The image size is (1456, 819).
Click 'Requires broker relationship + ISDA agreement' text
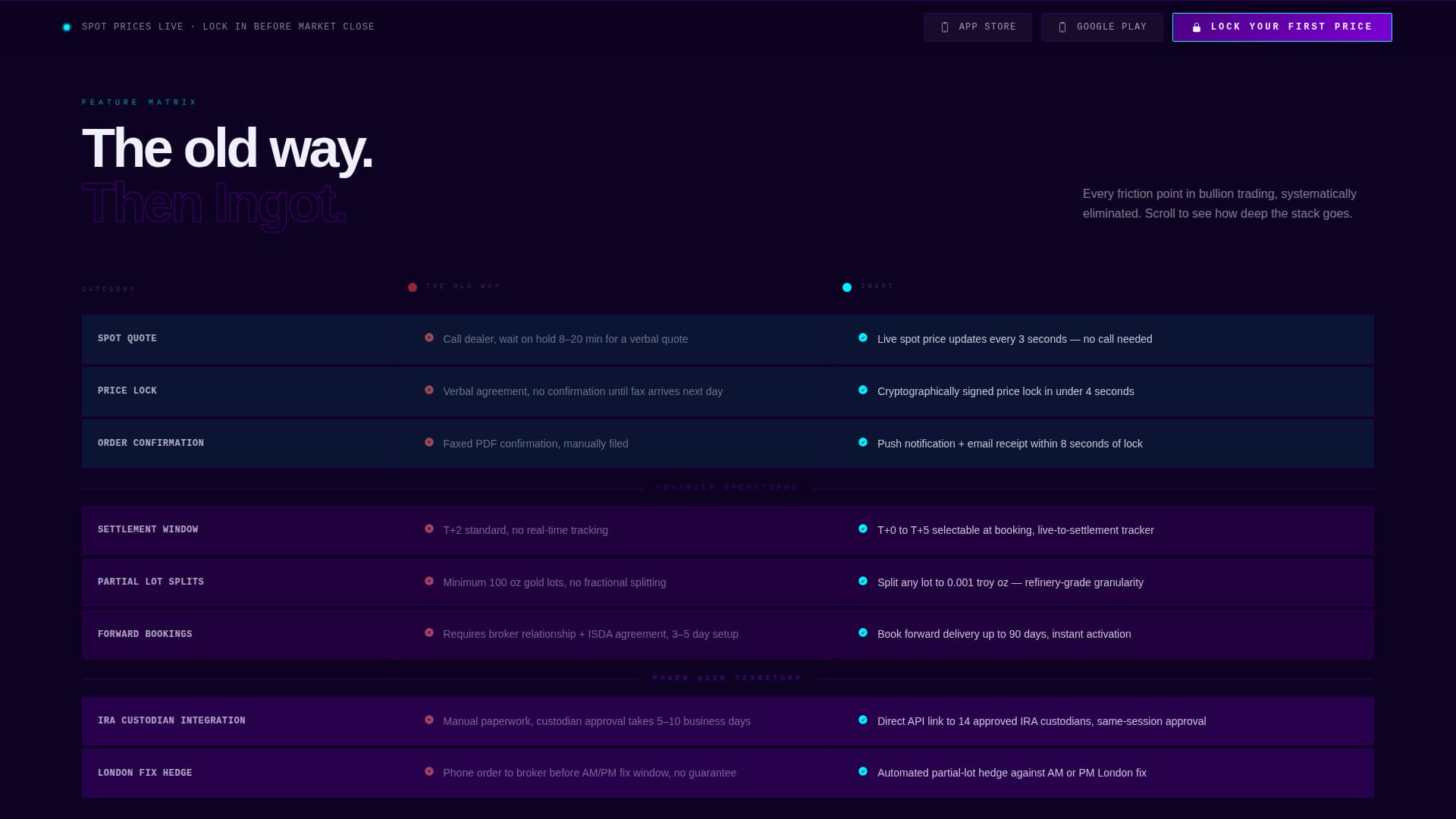tap(591, 634)
